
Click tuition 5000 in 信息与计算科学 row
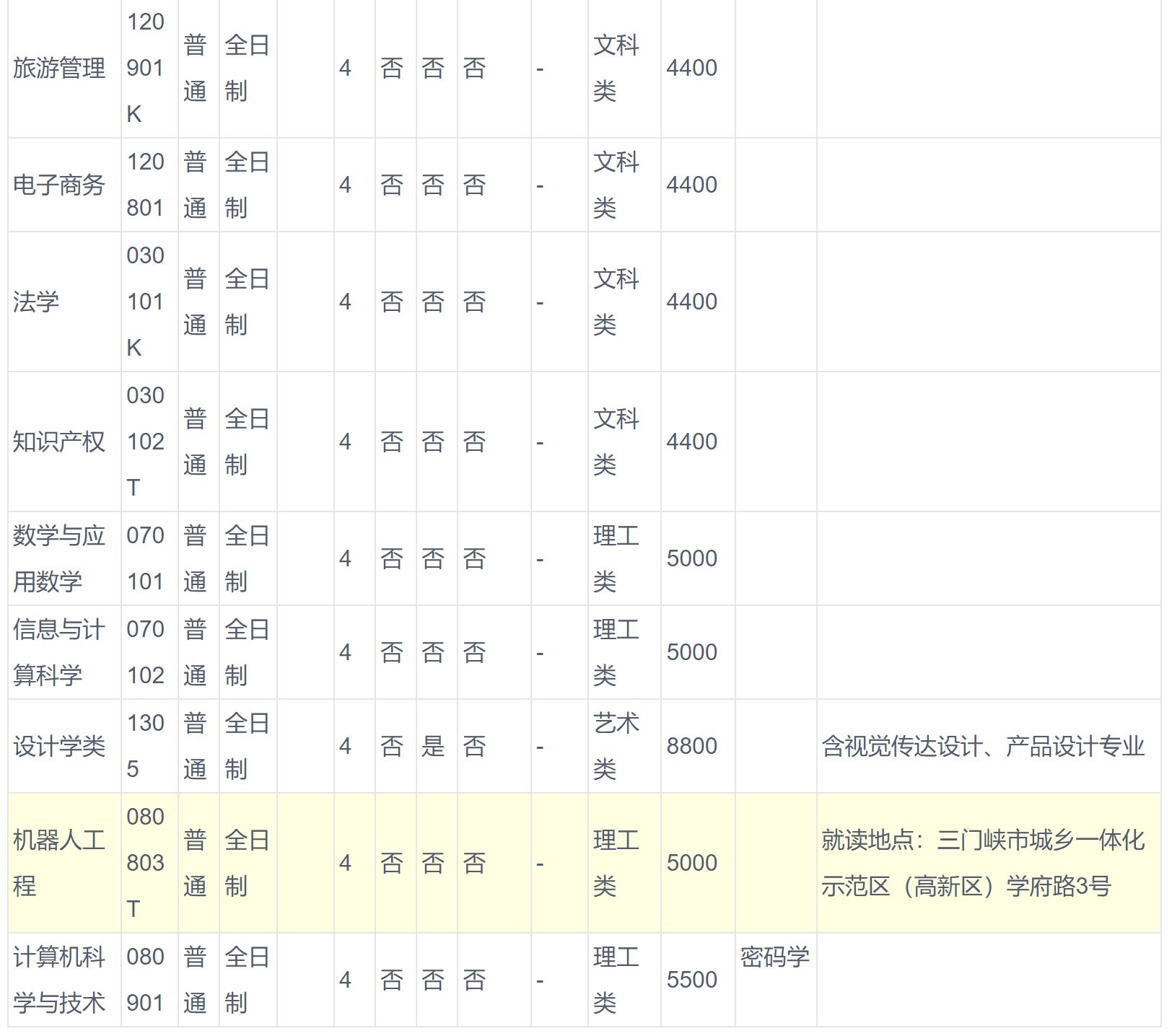[x=691, y=653]
